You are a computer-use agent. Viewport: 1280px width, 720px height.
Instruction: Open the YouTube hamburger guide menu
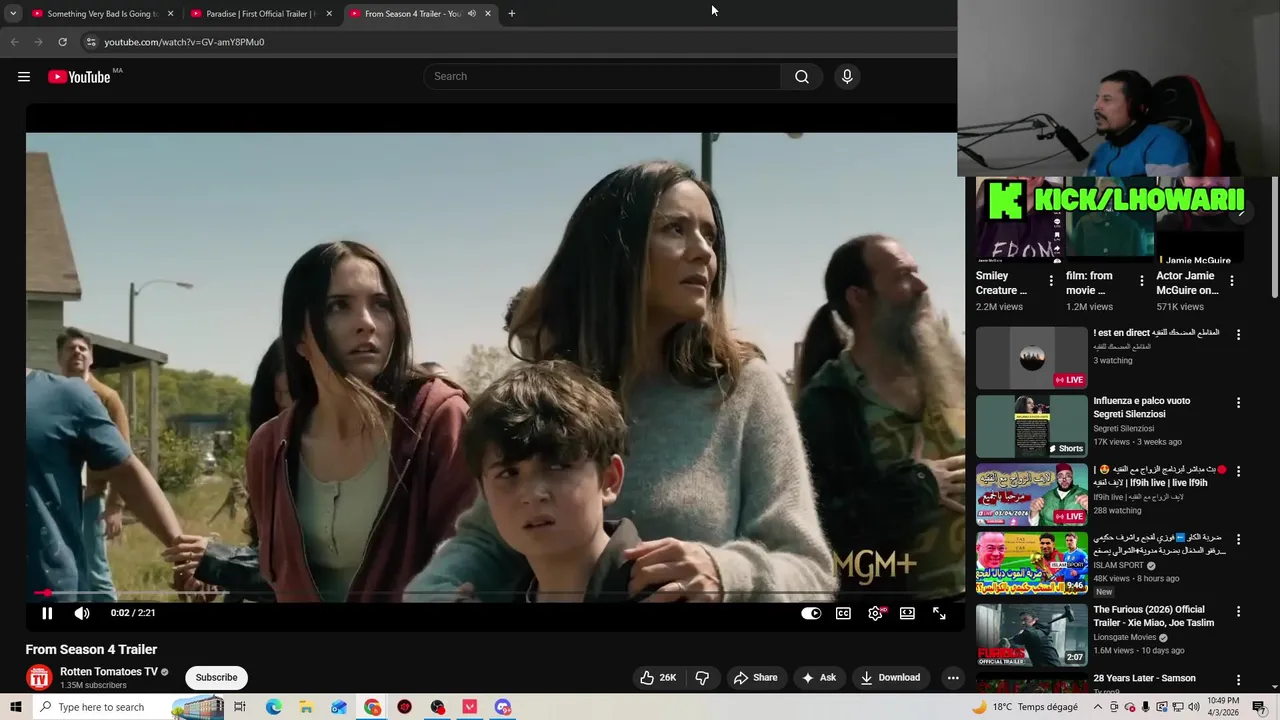point(24,77)
